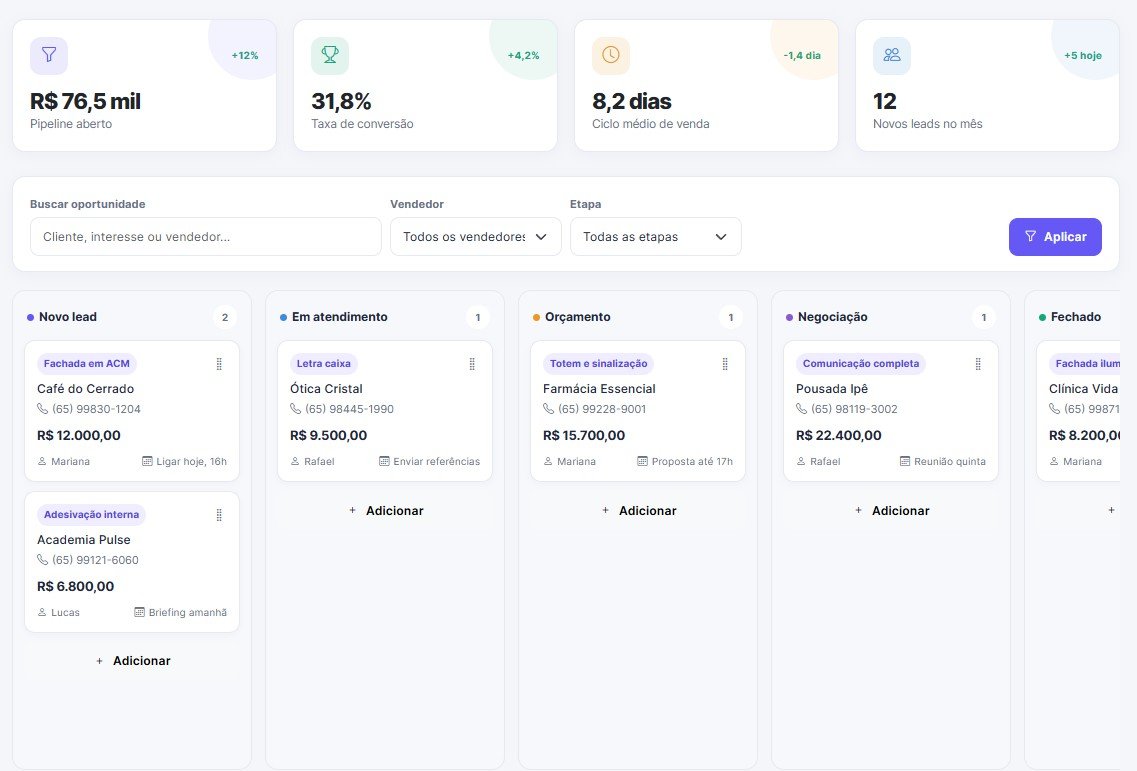Click the Clínica Vida client name
The height and width of the screenshot is (771, 1137).
point(1083,389)
